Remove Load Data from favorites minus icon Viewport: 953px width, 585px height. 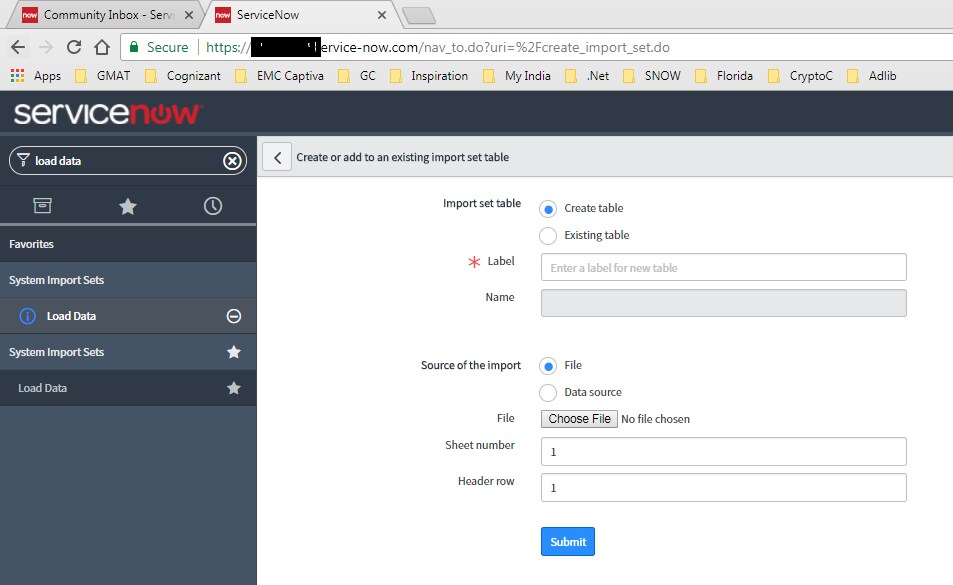tap(234, 316)
